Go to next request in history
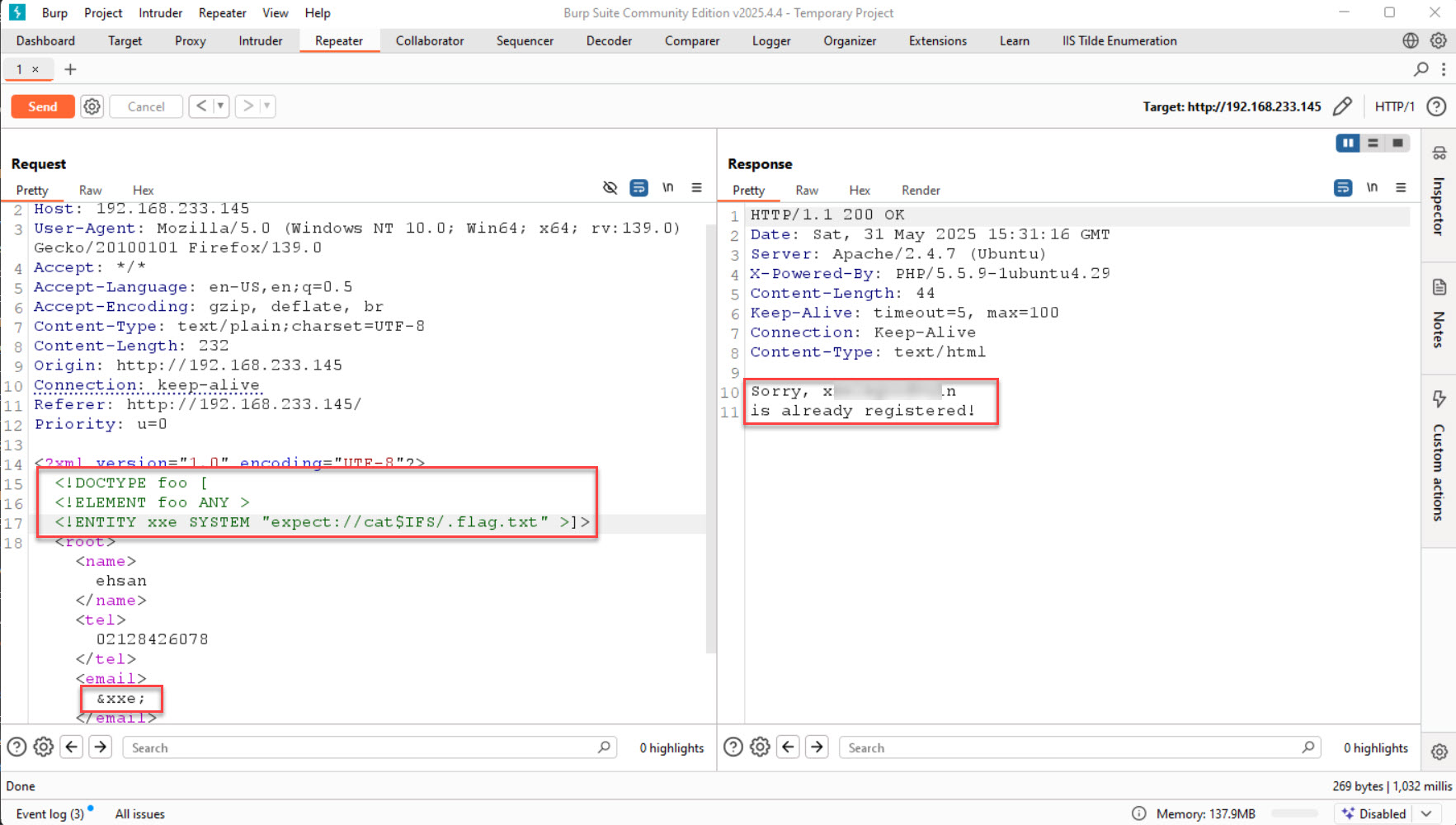1456x825 pixels. coord(247,106)
